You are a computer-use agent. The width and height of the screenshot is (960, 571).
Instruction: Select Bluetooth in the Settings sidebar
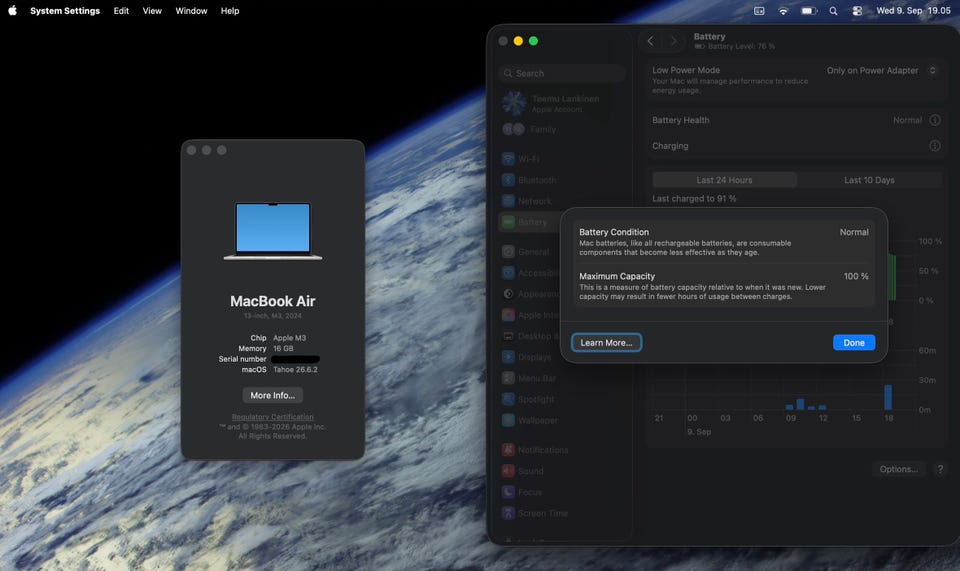coord(561,180)
